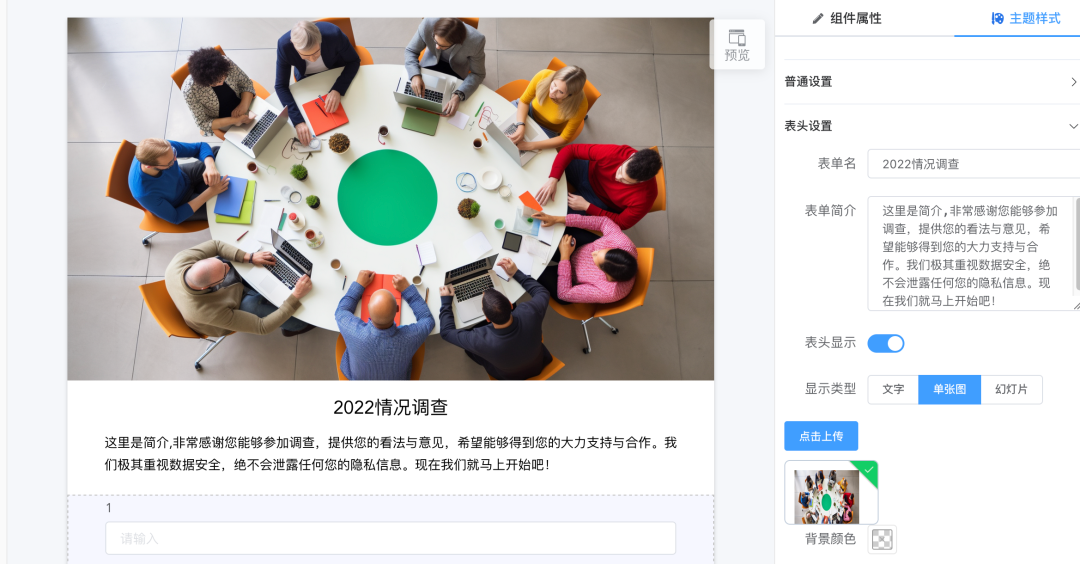The height and width of the screenshot is (564, 1080).
Task: Click the palette icon beside 主题样式
Action: tap(997, 19)
